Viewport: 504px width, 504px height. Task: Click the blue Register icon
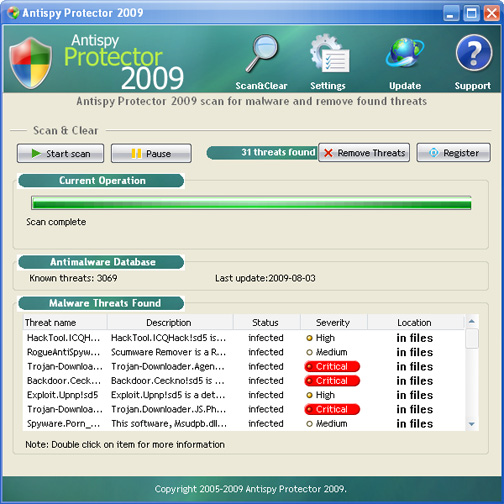click(x=434, y=153)
